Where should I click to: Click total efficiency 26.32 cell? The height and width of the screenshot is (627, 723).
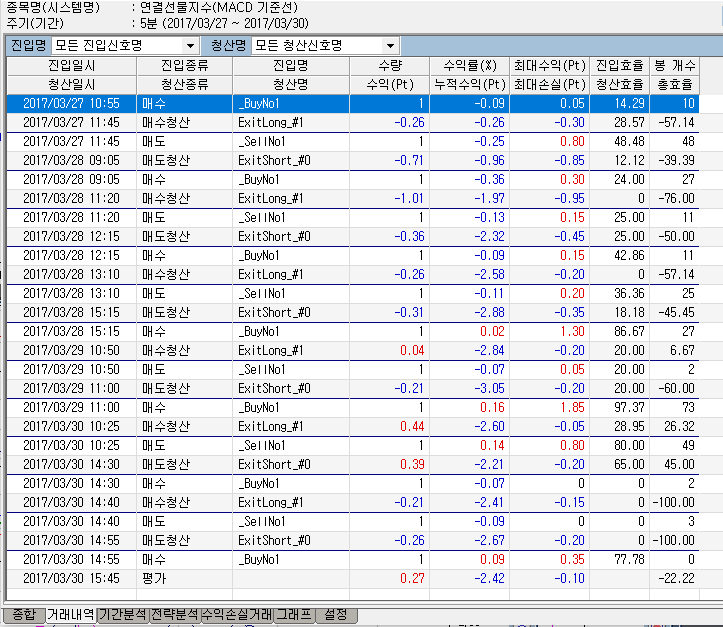[675, 426]
